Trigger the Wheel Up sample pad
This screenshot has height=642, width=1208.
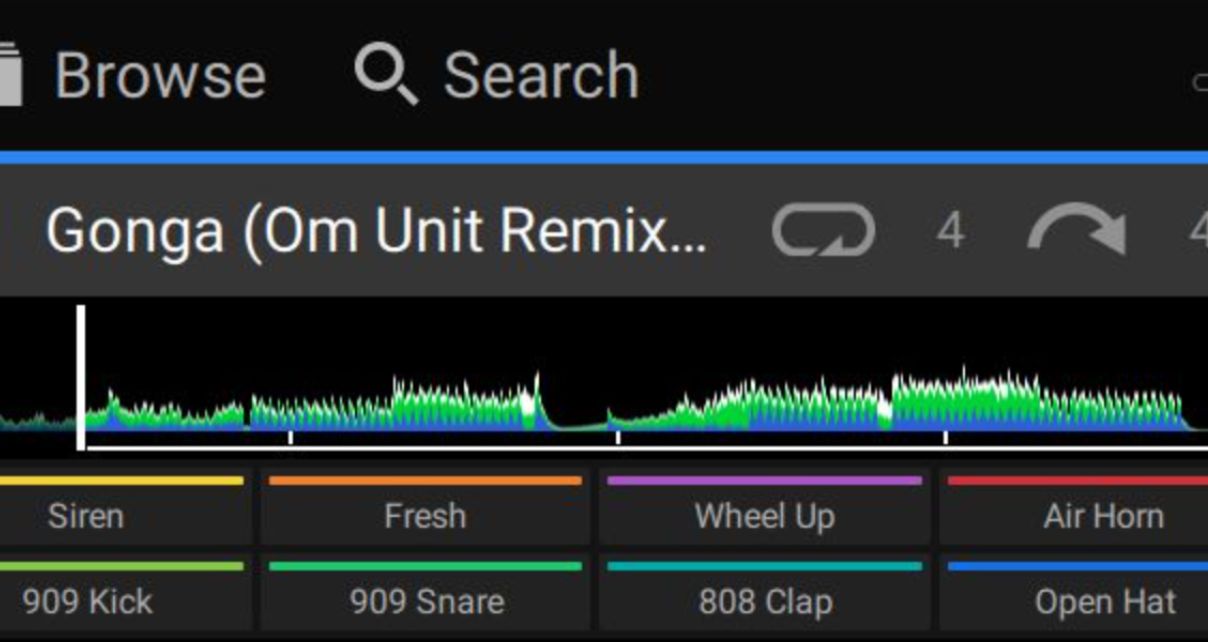[x=764, y=509]
